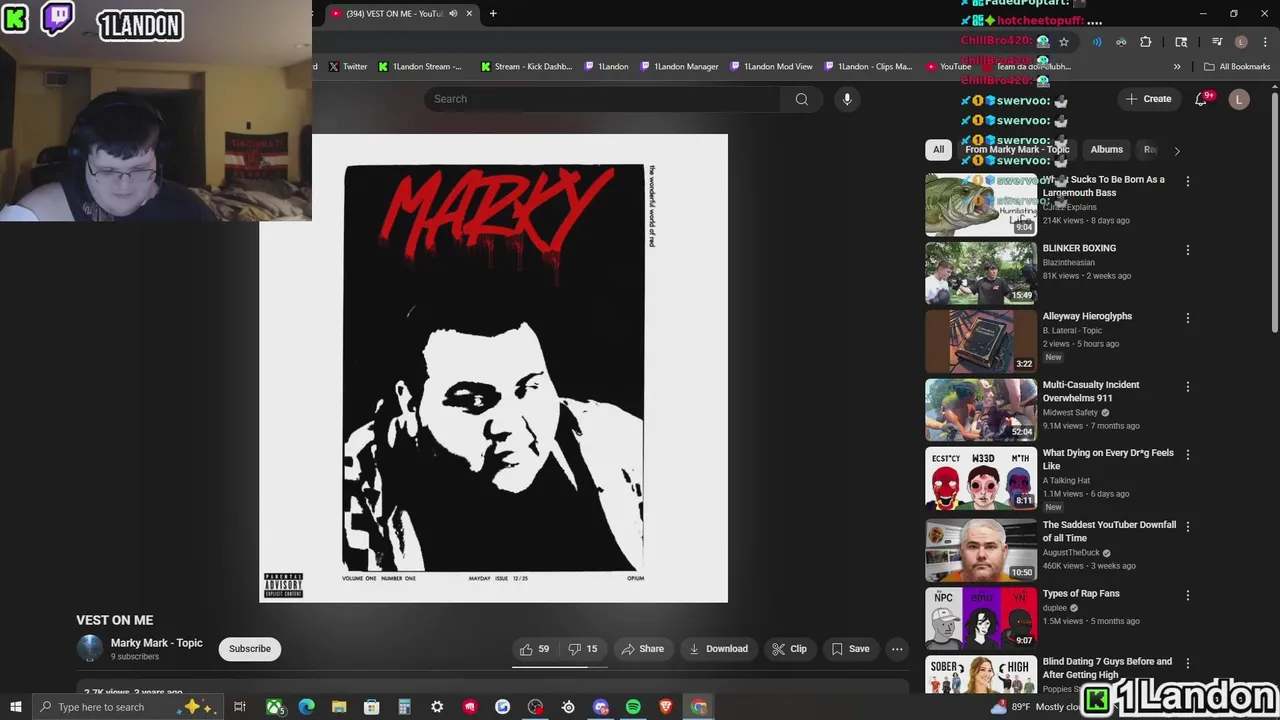Bookmark this page with the star icon
This screenshot has width=1280, height=720.
[x=1064, y=42]
